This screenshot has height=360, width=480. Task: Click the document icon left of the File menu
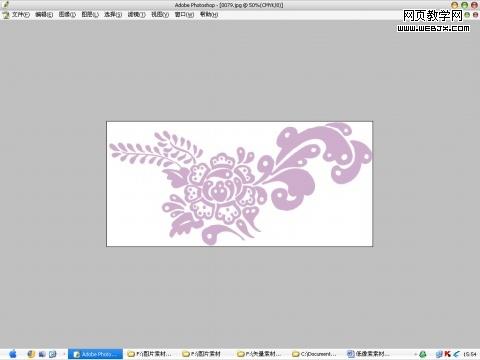tap(6, 15)
